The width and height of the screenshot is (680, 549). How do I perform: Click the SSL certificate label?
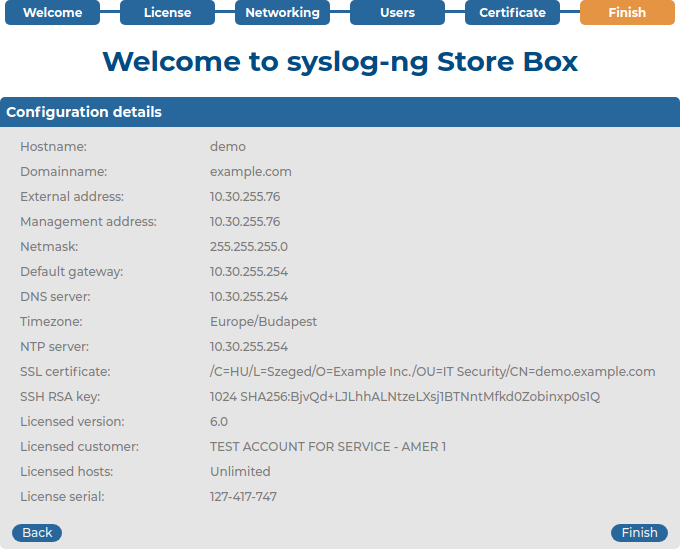coord(65,372)
